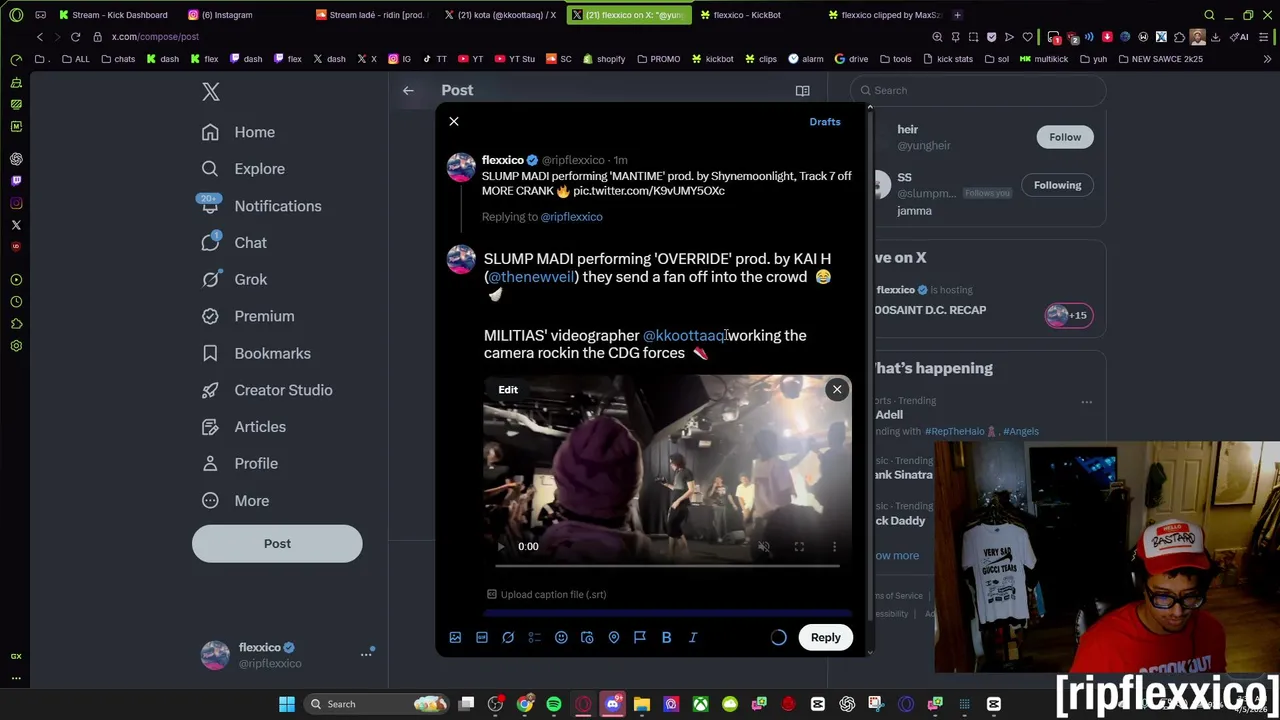Apply bold formatting to reply text
The height and width of the screenshot is (720, 1280).
(666, 637)
